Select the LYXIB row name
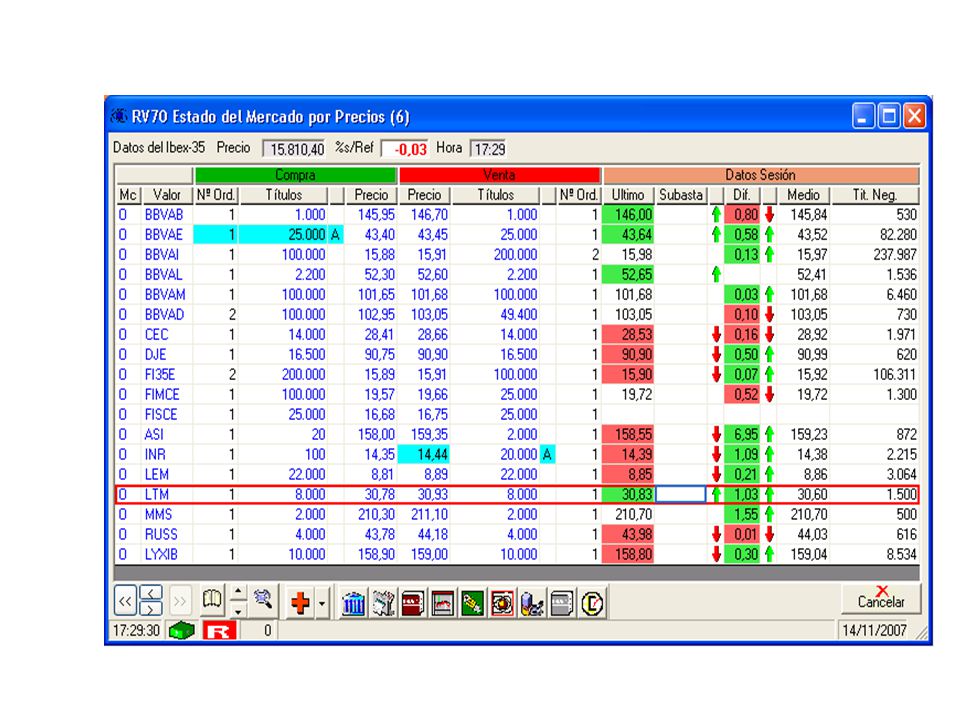 (161, 555)
